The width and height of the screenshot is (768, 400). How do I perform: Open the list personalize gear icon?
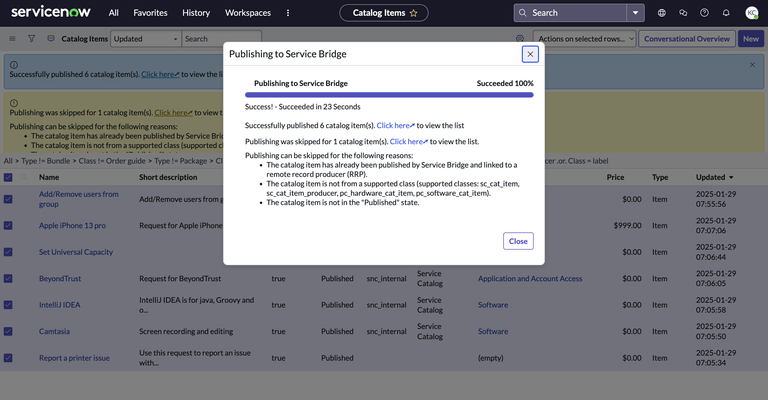(x=520, y=39)
